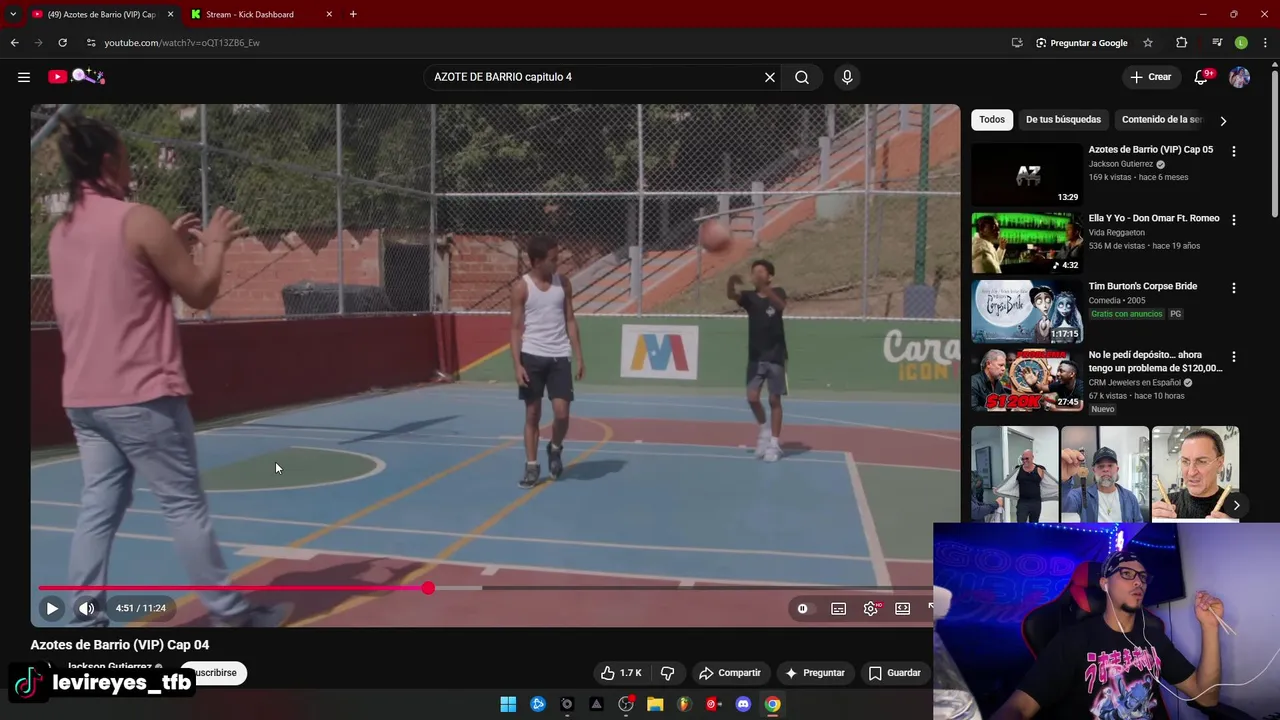Advance the Shorts carousel arrow
Screen dimensions: 1280x720
coord(1236,505)
